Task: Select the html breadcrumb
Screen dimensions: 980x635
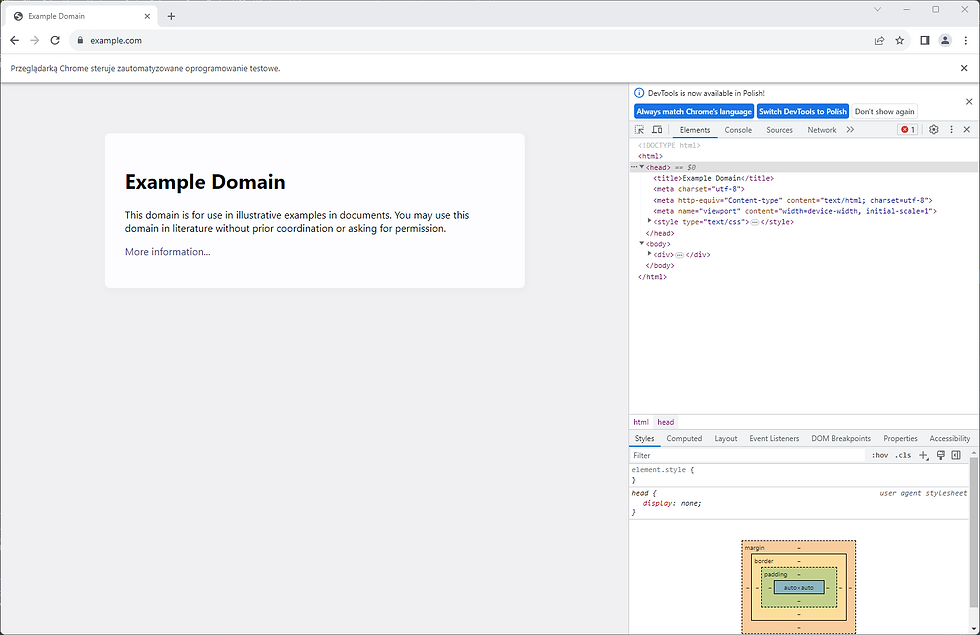Action: 641,422
